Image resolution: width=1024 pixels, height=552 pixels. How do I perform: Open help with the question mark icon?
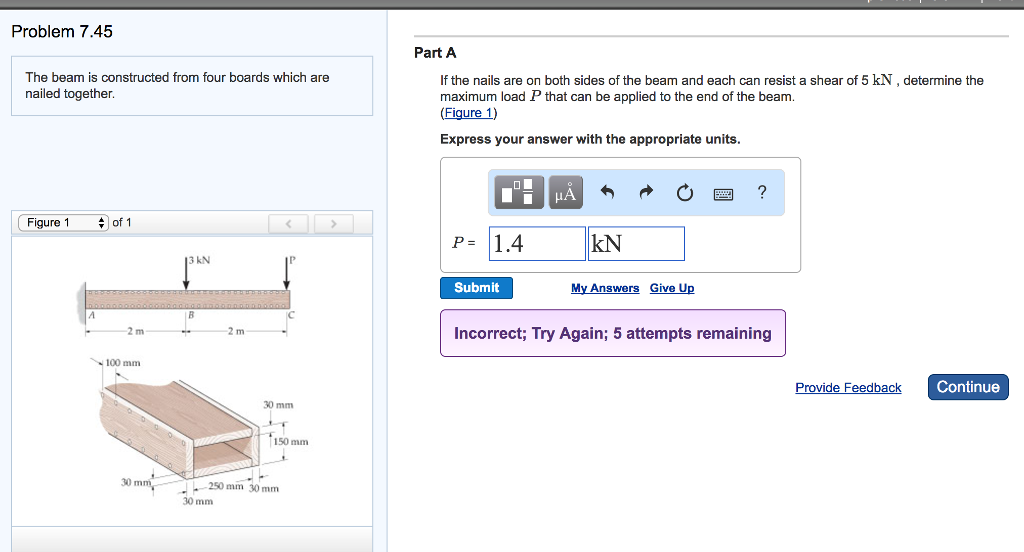click(762, 193)
